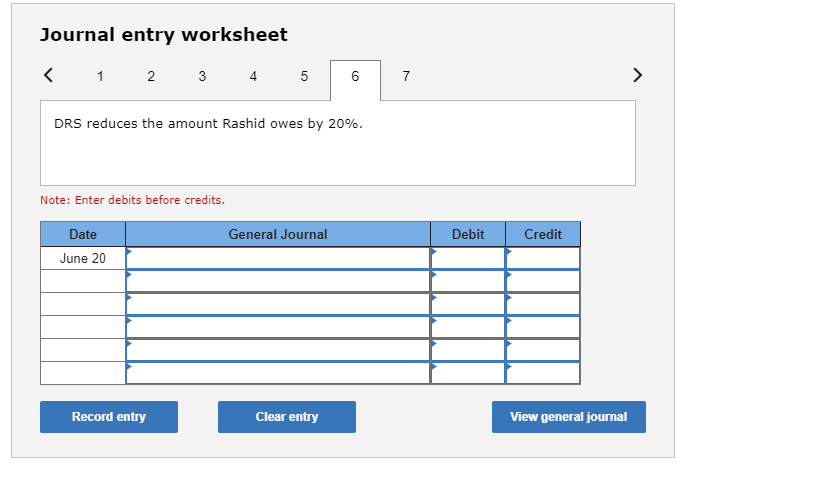Click the Debit field in second row

[468, 281]
